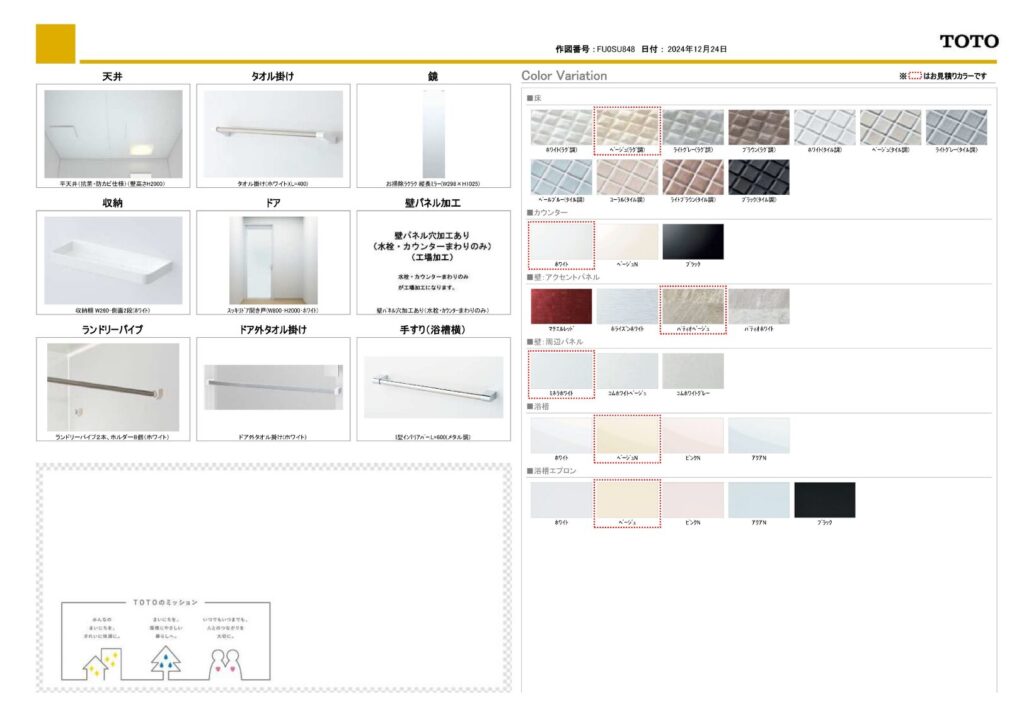1024x709 pixels.
Task: Click the TOTO logo in the header
Action: coord(968,41)
